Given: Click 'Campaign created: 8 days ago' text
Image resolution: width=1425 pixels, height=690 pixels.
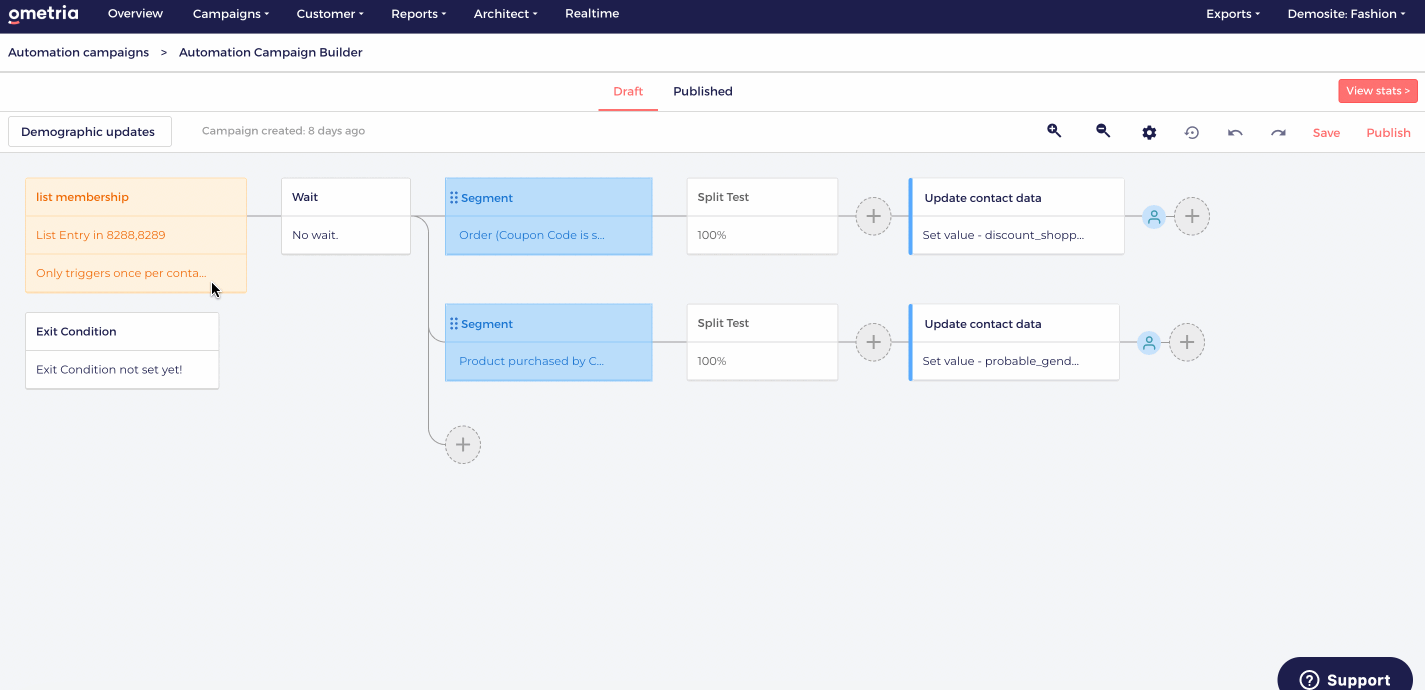Looking at the screenshot, I should 283,131.
